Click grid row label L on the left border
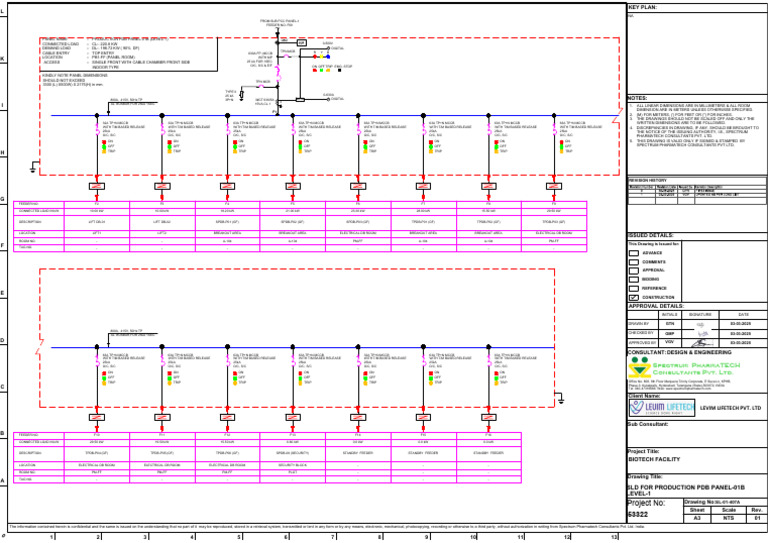The height and width of the screenshot is (543, 768). (x=2, y=12)
